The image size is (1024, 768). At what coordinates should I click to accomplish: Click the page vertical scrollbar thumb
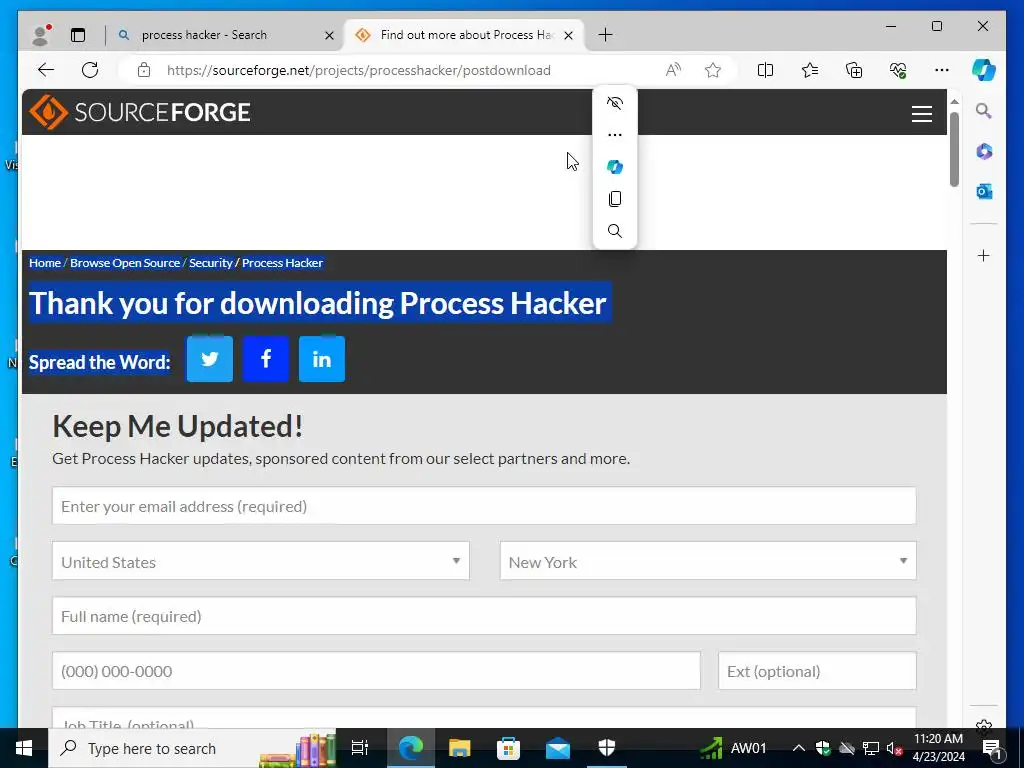[954, 150]
